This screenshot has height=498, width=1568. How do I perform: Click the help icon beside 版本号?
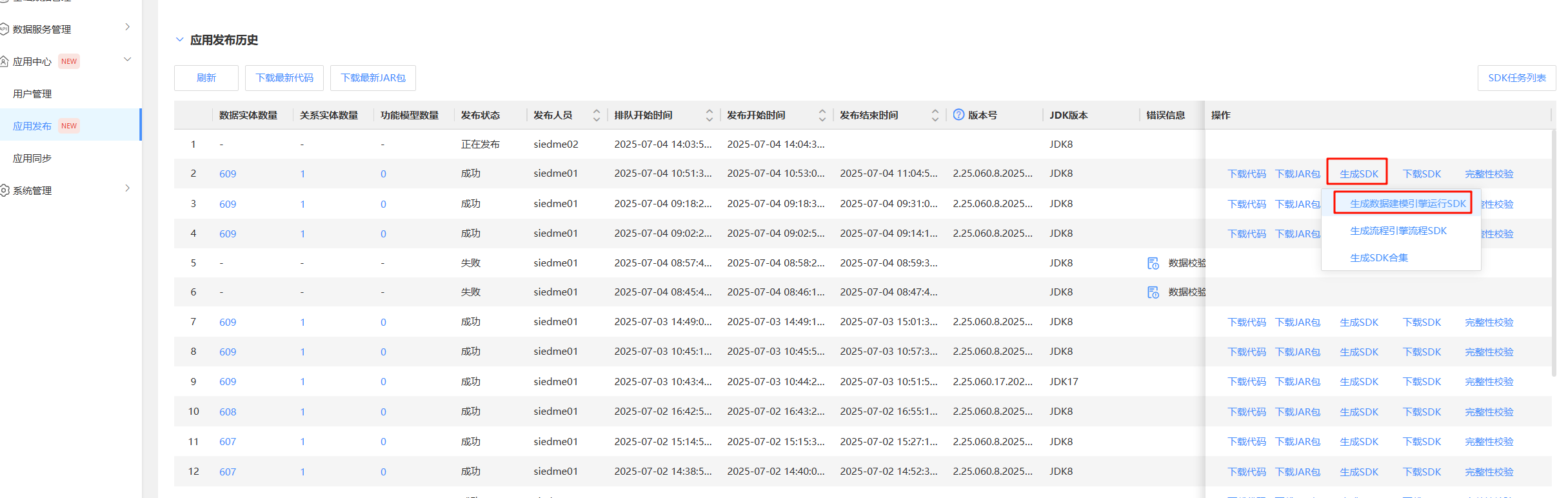tap(958, 115)
